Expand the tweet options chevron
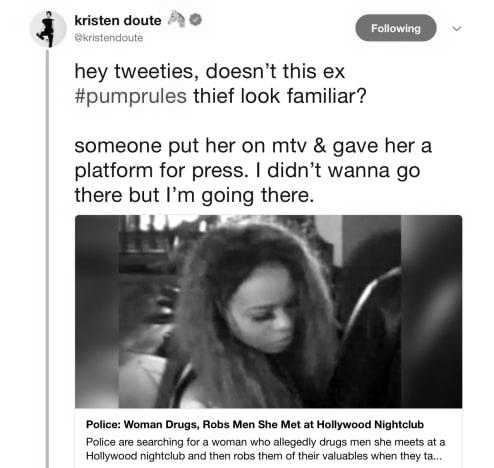This screenshot has width=494, height=468. tap(457, 28)
